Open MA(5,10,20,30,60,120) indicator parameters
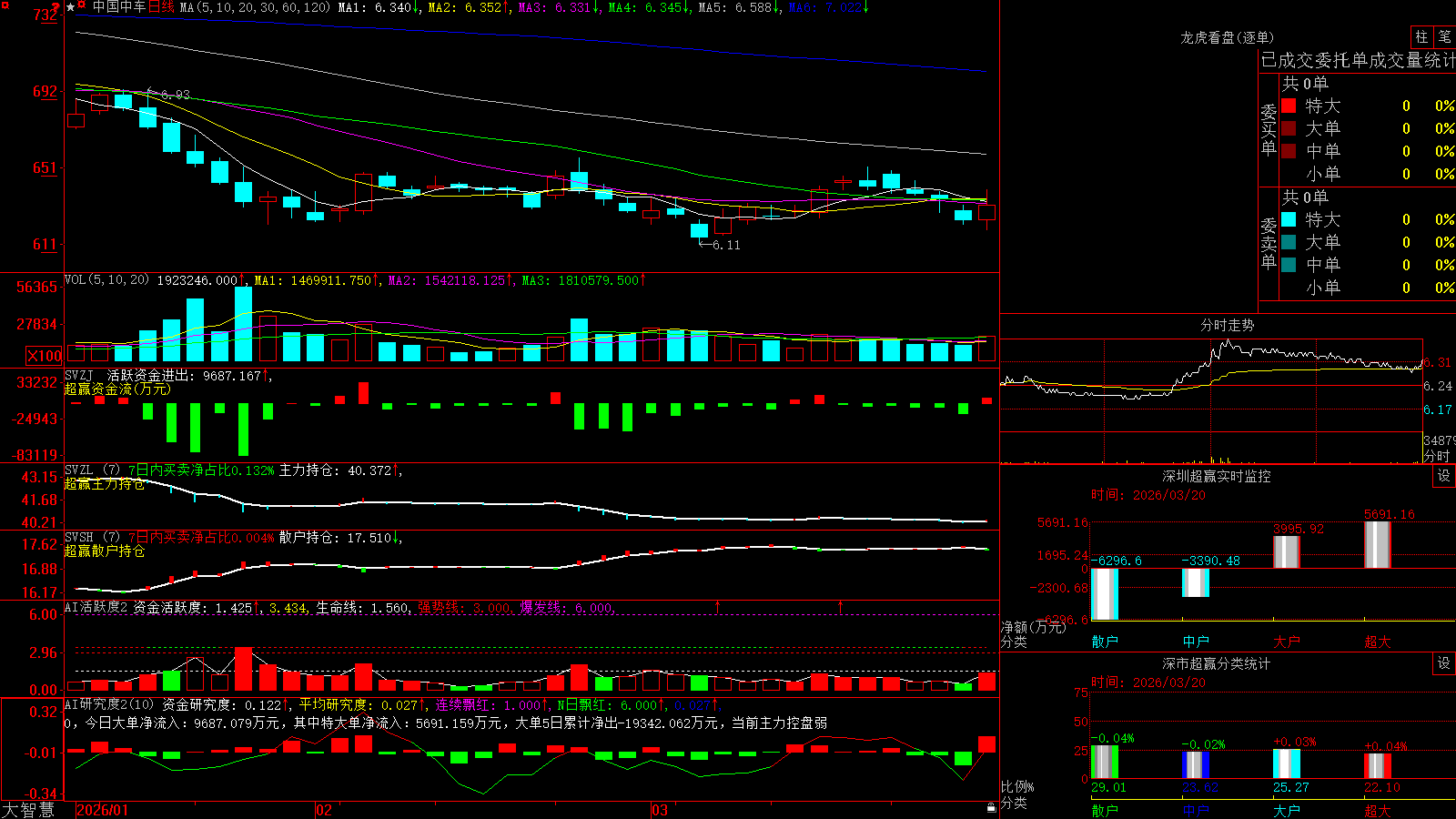 (x=255, y=7)
